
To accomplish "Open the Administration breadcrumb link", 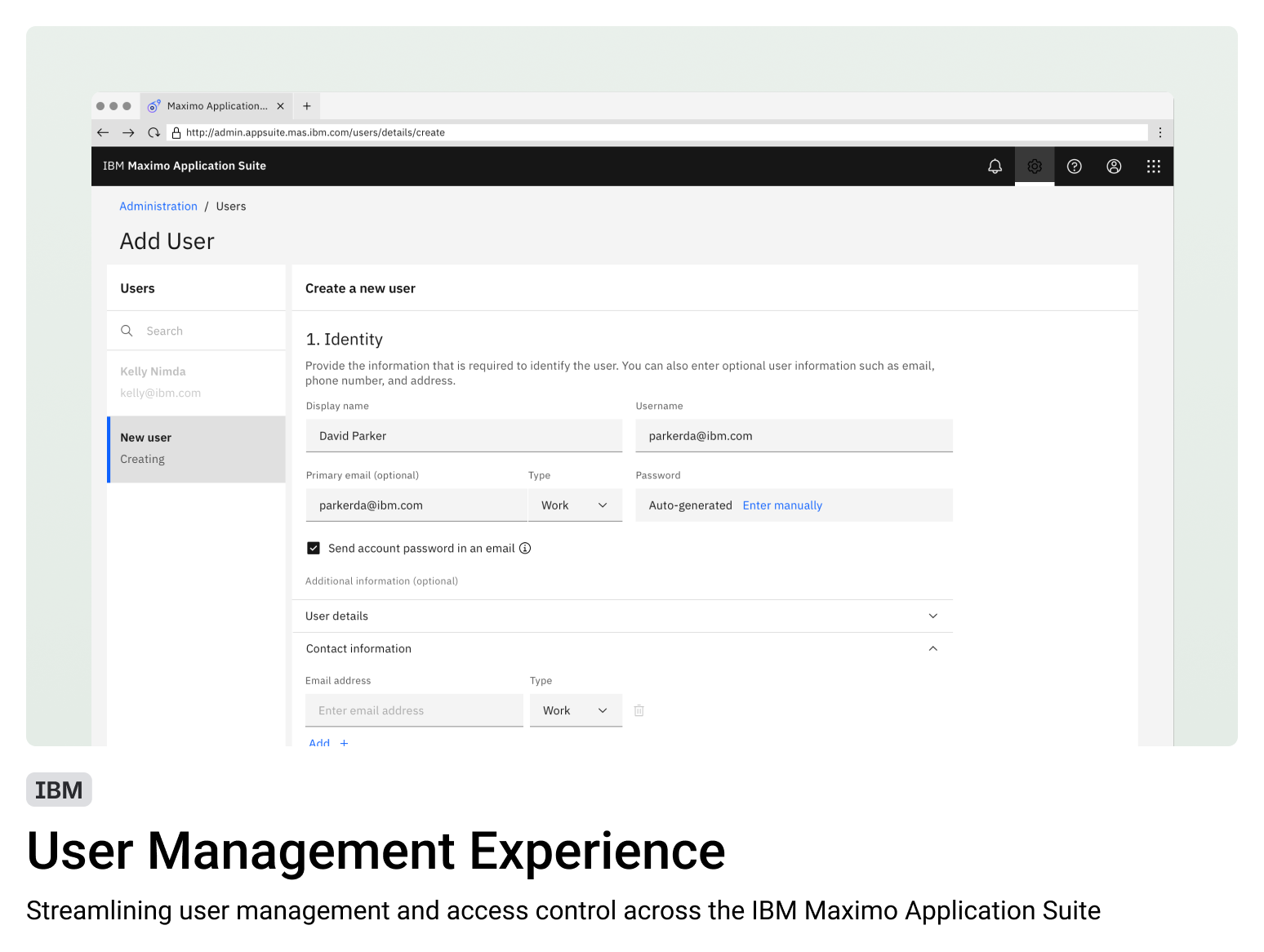I will click(x=158, y=206).
